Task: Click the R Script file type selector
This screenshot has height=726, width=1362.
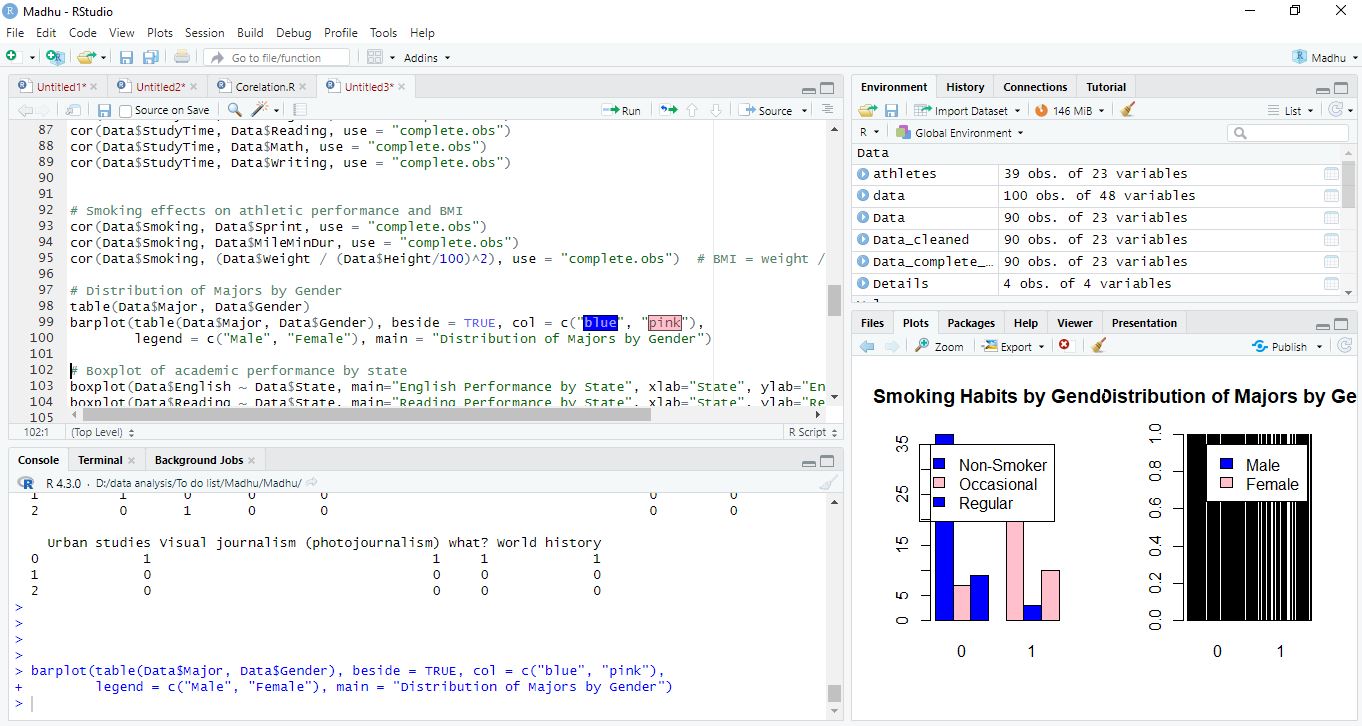Action: pyautogui.click(x=813, y=432)
